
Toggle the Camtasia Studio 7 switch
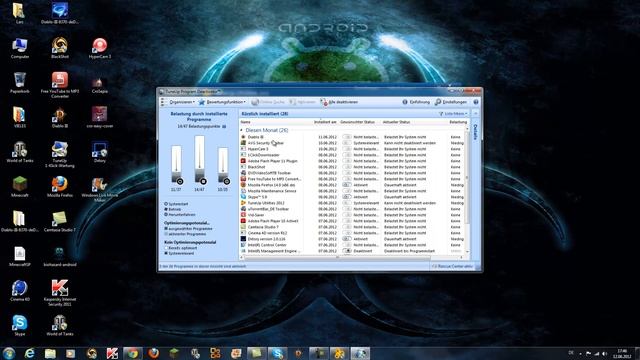347,227
